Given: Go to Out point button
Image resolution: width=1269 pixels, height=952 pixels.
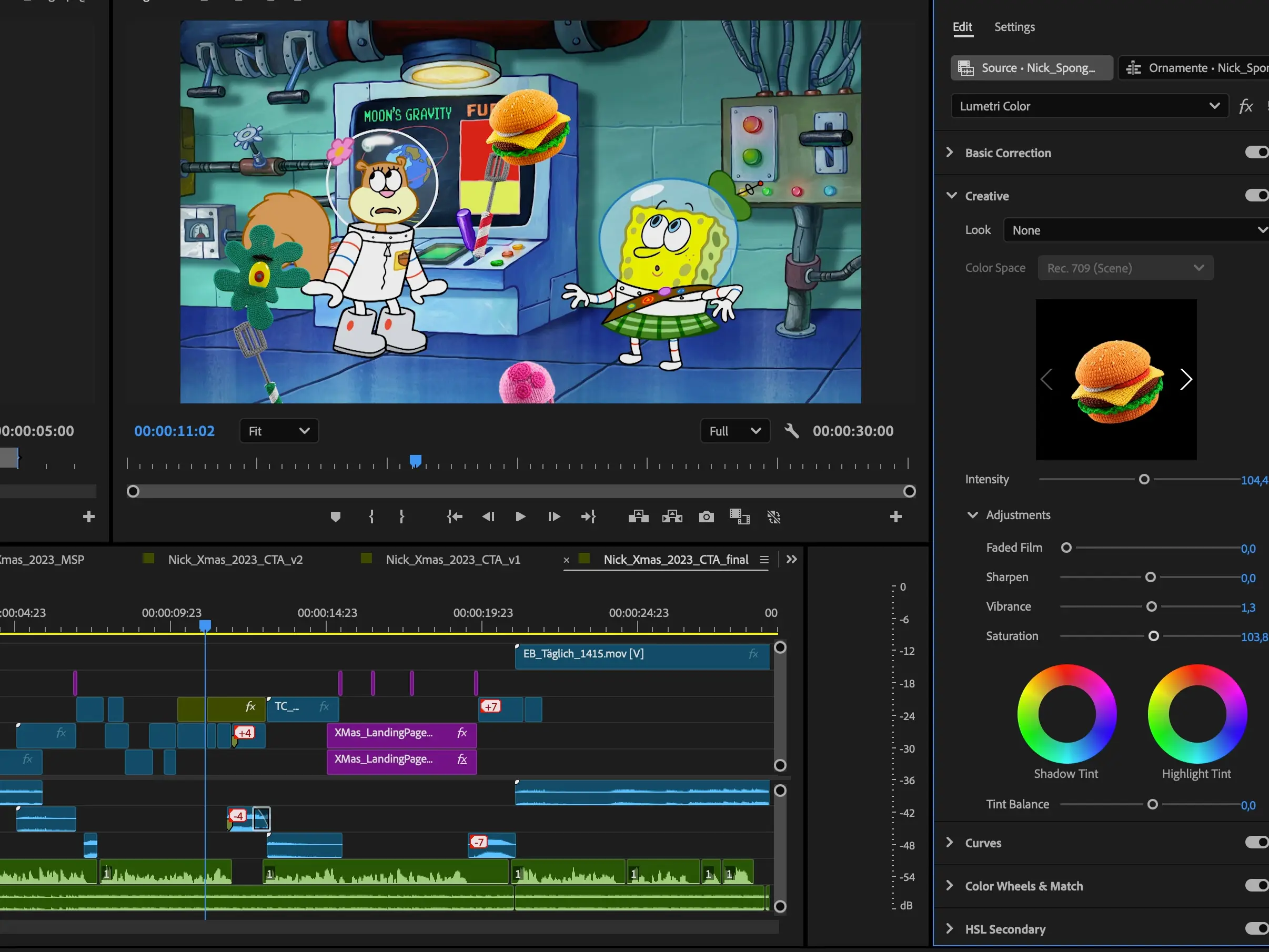Looking at the screenshot, I should coord(589,516).
